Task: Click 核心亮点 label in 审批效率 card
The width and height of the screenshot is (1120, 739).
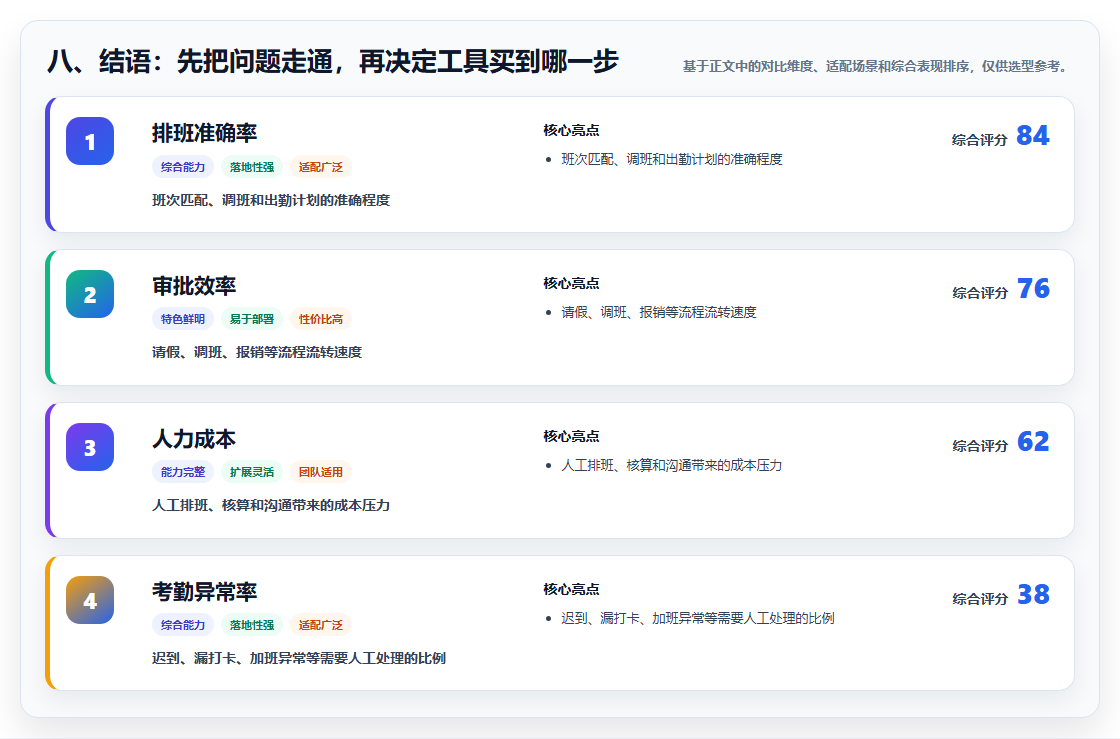Action: (x=571, y=283)
